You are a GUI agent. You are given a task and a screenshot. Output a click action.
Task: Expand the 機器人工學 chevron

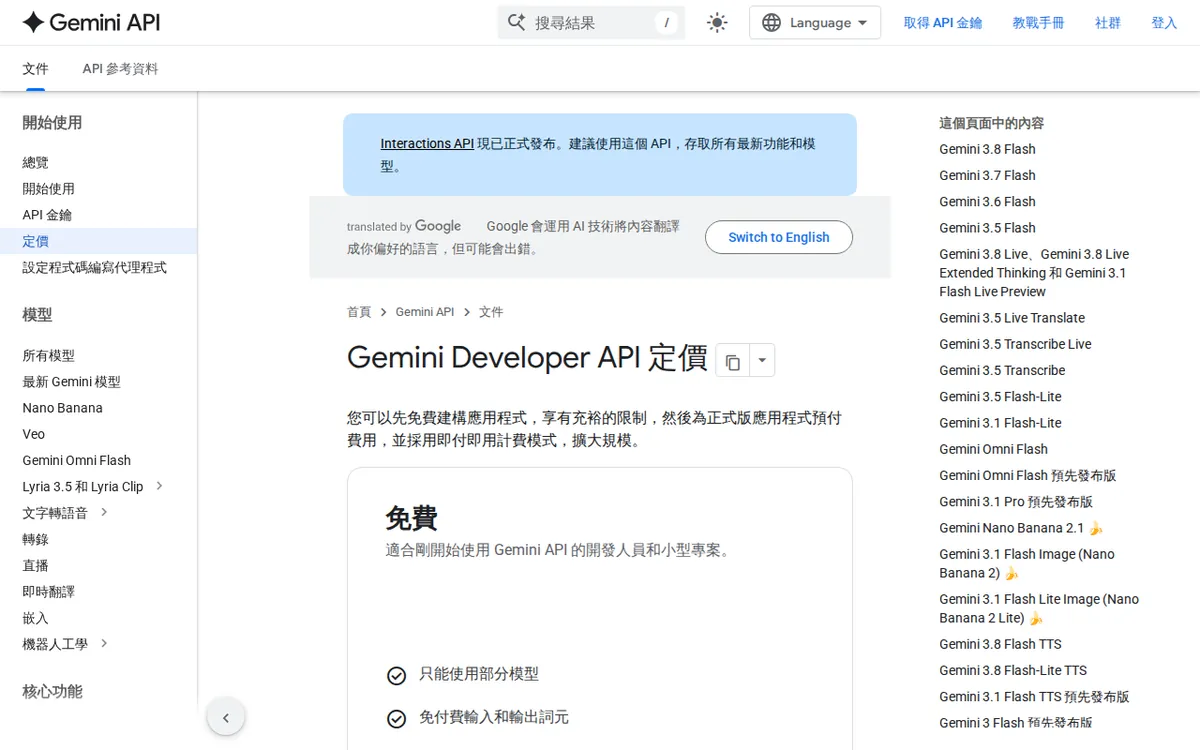coord(104,643)
